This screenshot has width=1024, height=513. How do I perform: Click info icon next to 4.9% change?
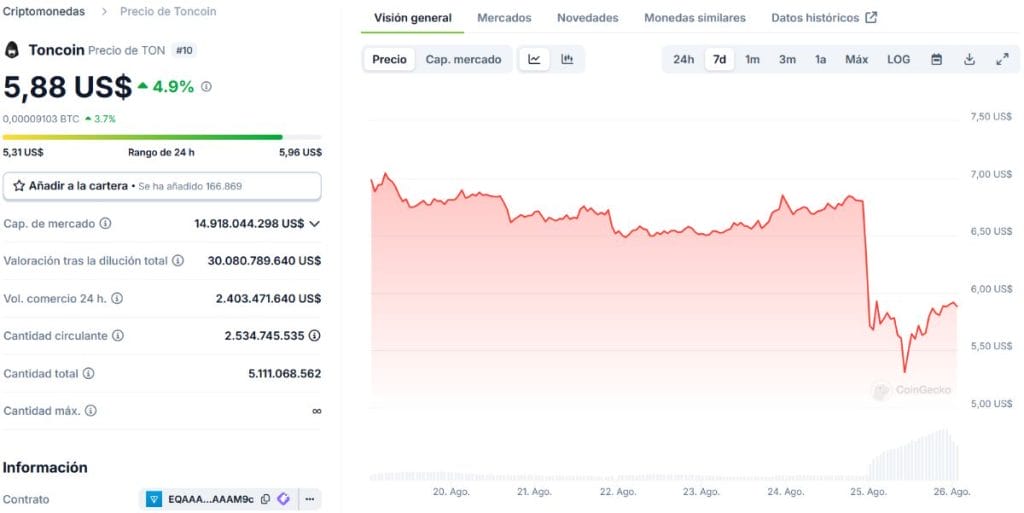pyautogui.click(x=206, y=86)
